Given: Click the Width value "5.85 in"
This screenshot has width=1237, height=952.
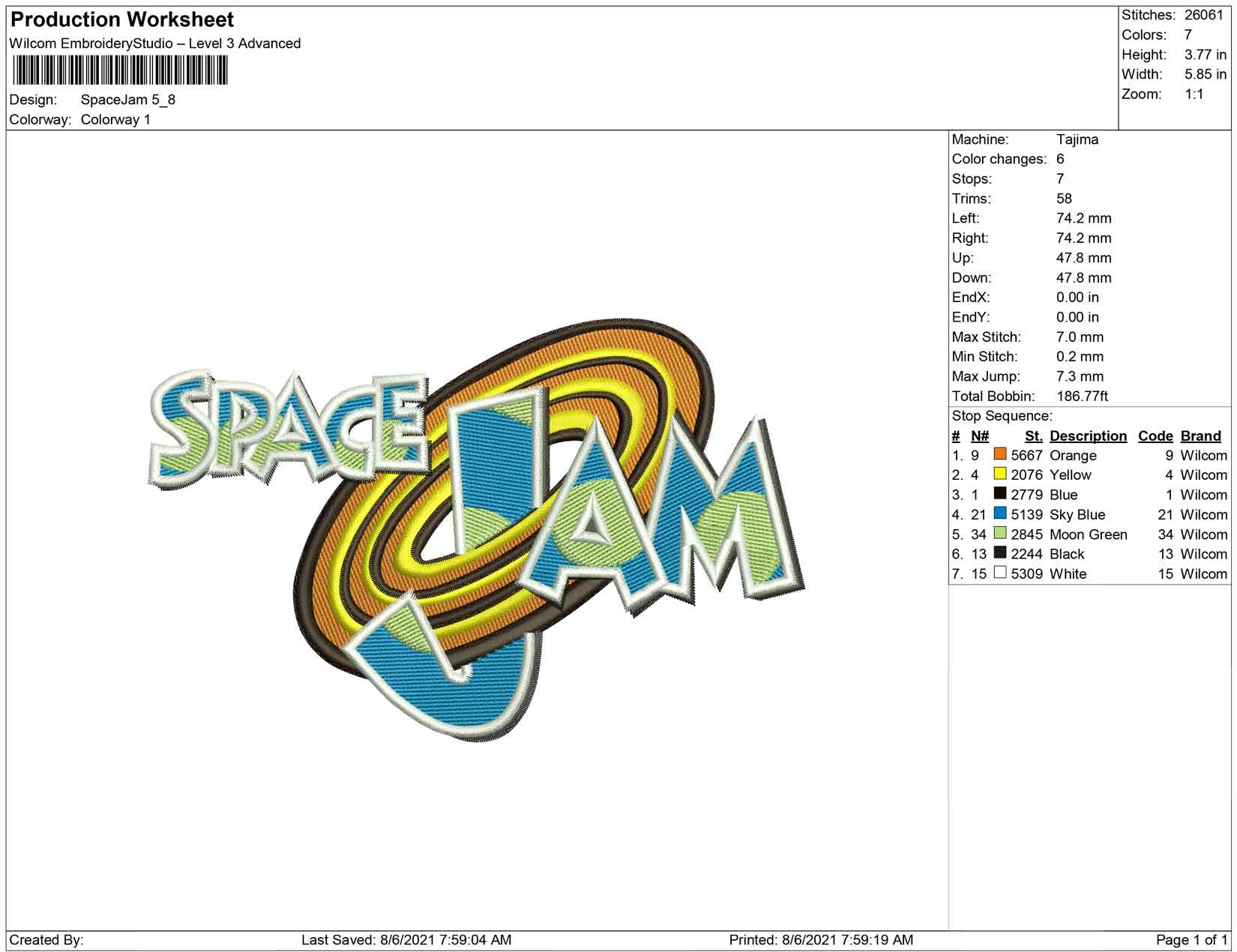Looking at the screenshot, I should coord(1206,74).
